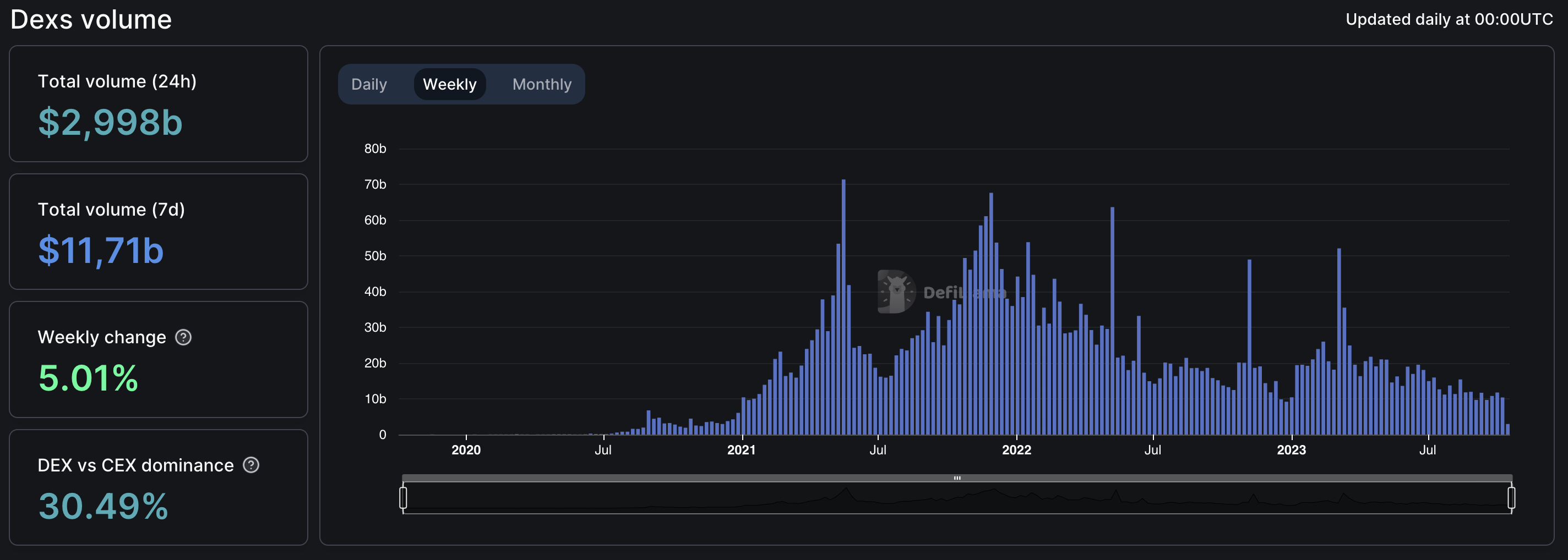The image size is (1568, 560).
Task: Click the Dexs volume heading
Action: pos(91,19)
